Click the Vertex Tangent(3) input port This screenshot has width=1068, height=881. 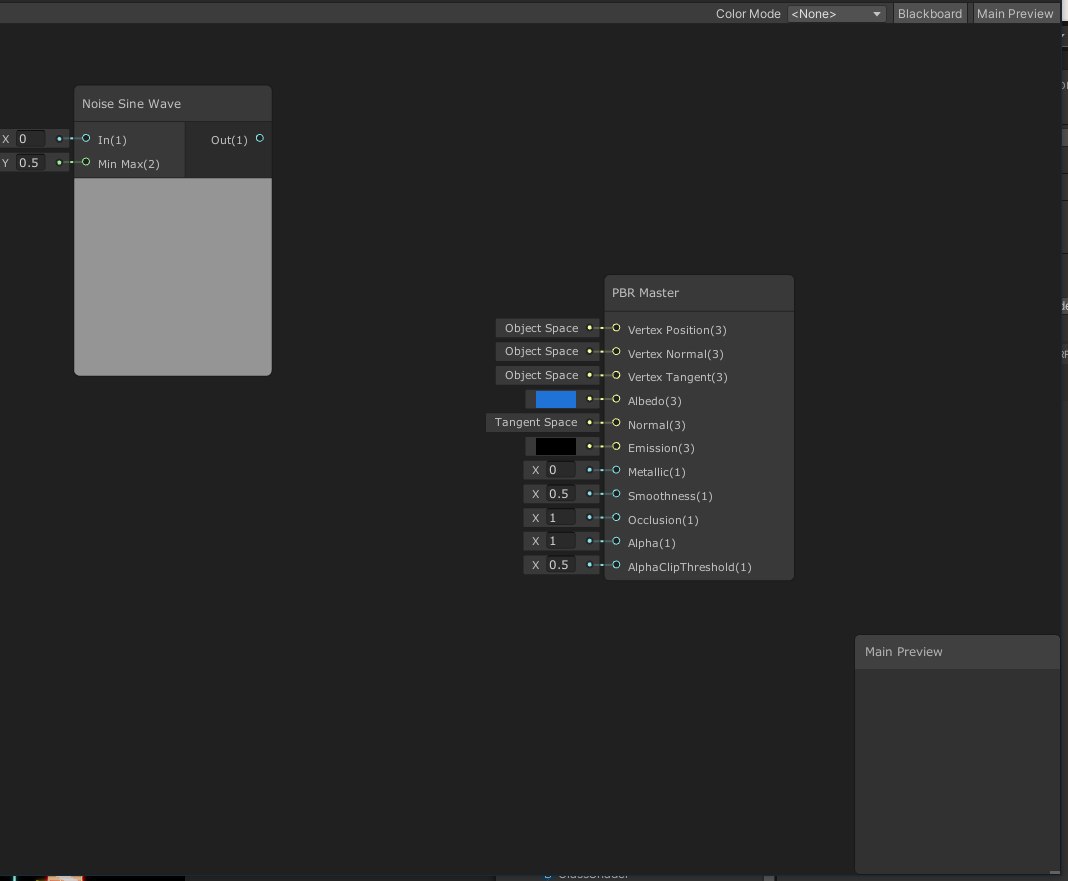(616, 375)
